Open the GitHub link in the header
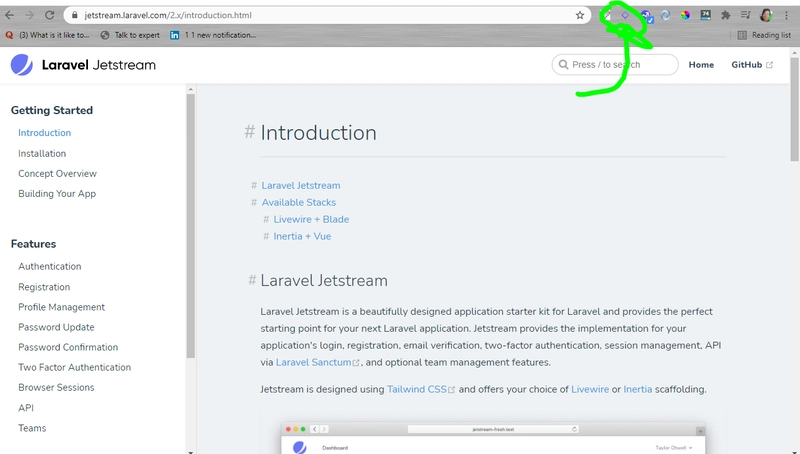800x454 pixels. pos(752,65)
